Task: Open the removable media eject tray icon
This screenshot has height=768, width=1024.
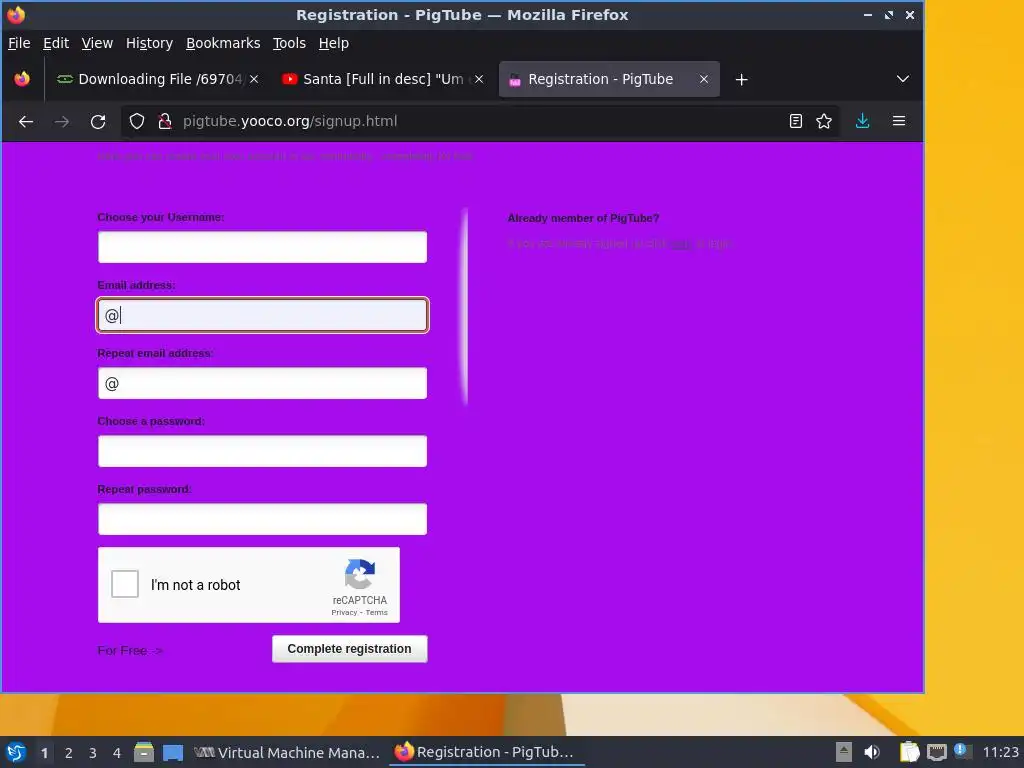Action: [x=844, y=752]
